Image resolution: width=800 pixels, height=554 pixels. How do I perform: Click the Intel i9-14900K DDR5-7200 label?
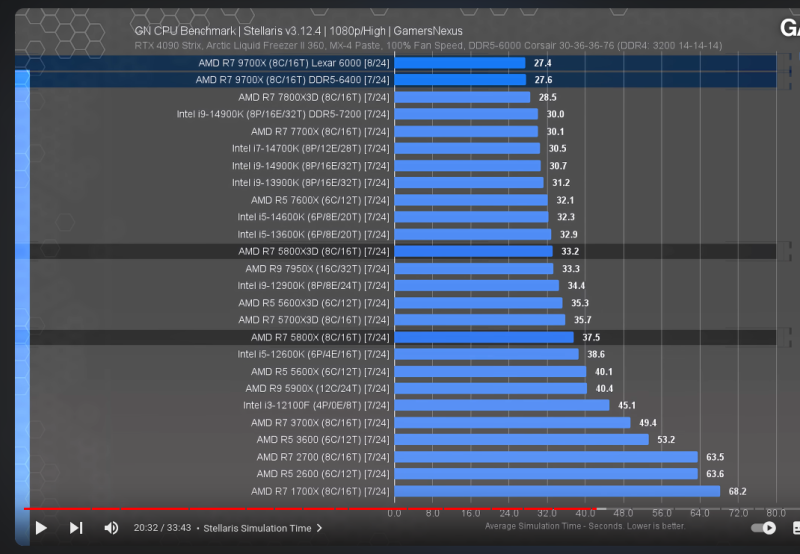point(283,114)
